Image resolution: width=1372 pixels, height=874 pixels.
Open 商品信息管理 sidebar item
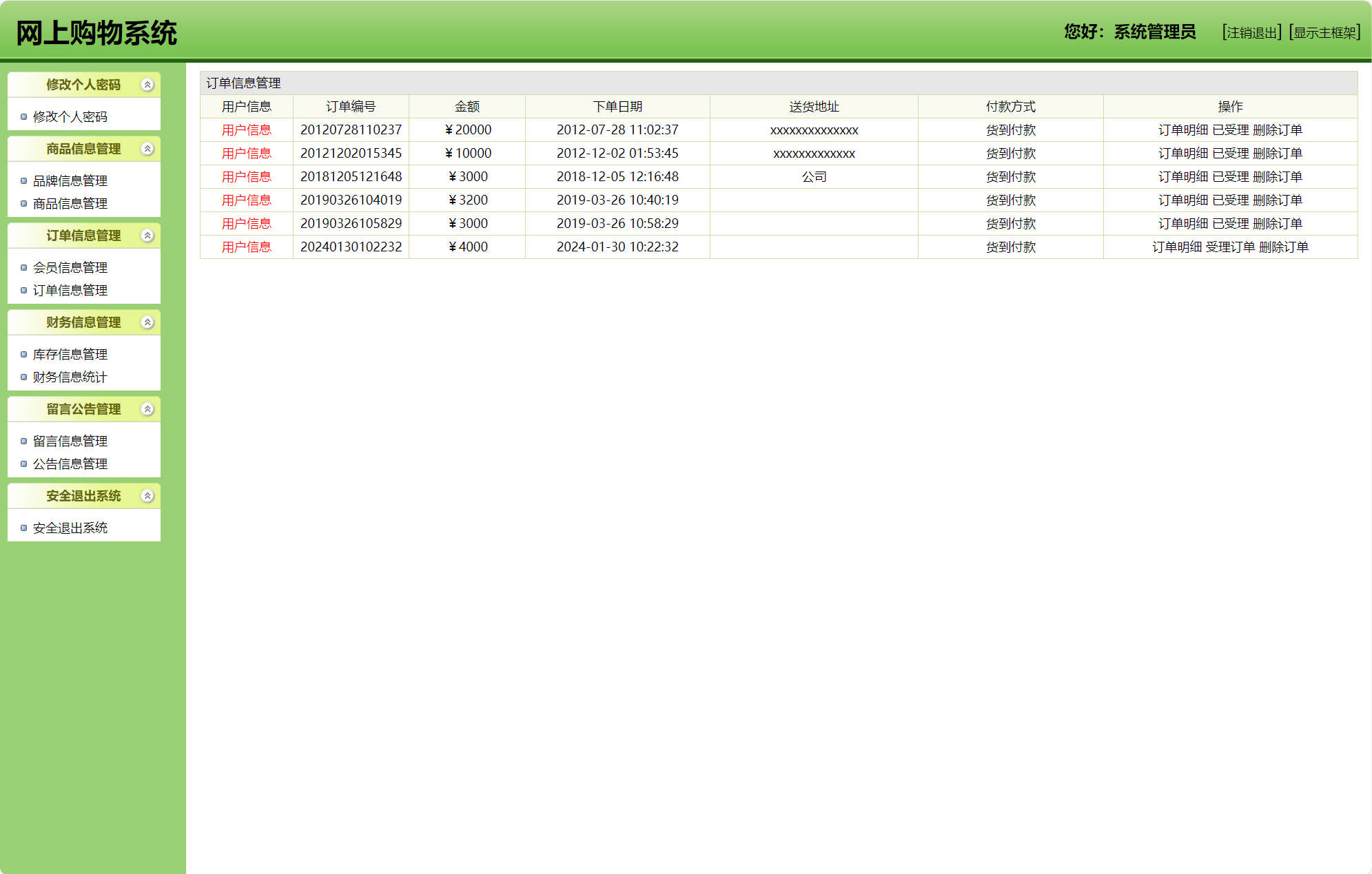70,204
